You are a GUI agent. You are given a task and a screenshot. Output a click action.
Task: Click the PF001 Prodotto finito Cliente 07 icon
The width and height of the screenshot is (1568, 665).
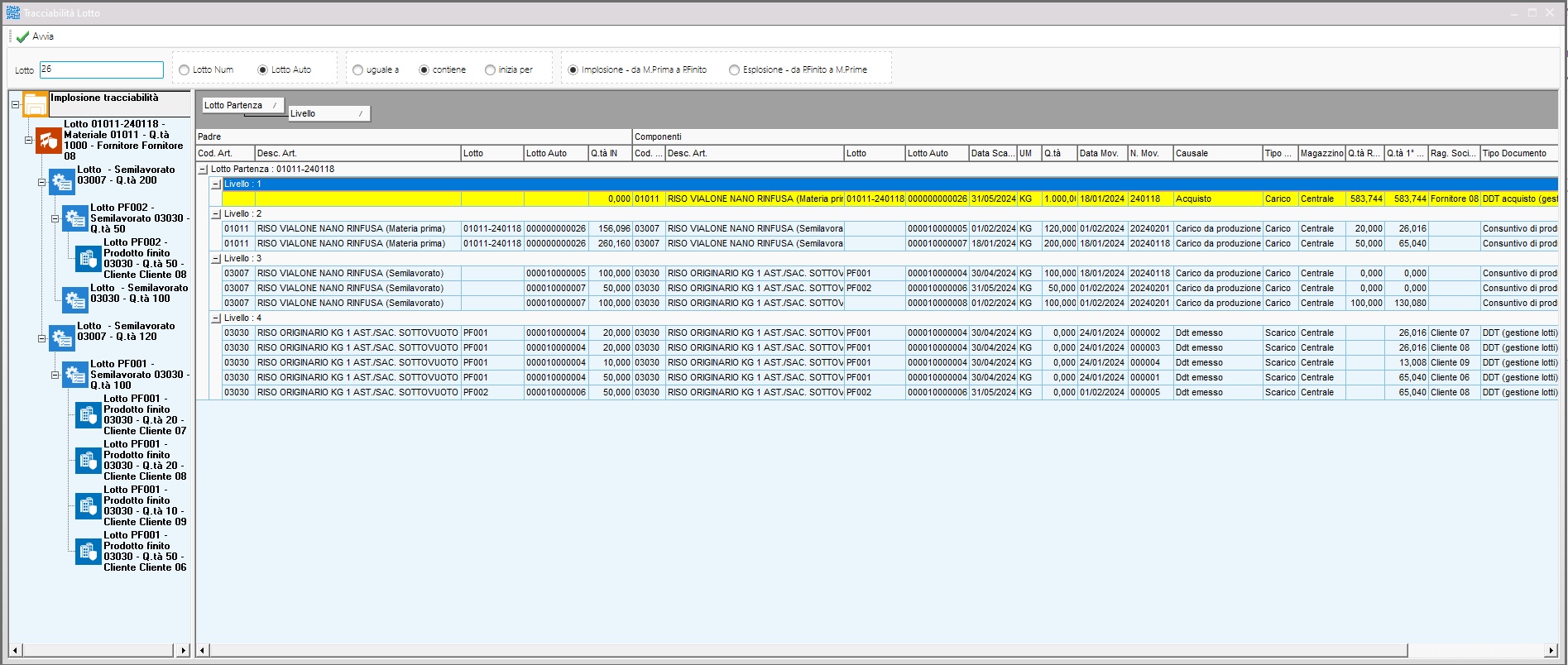89,415
